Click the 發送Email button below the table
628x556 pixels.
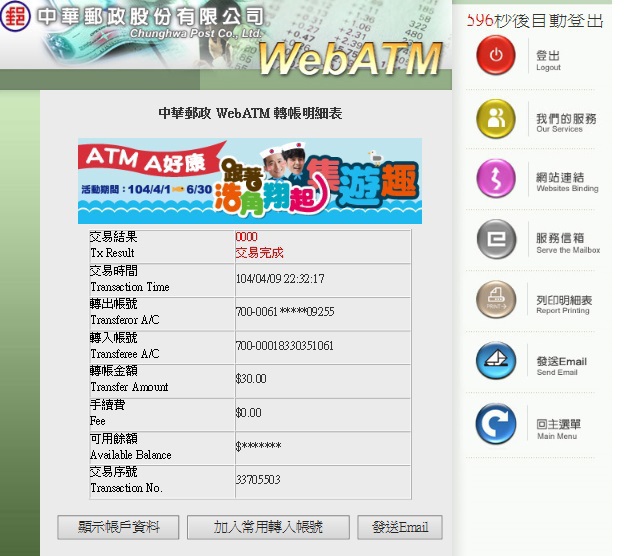click(400, 527)
